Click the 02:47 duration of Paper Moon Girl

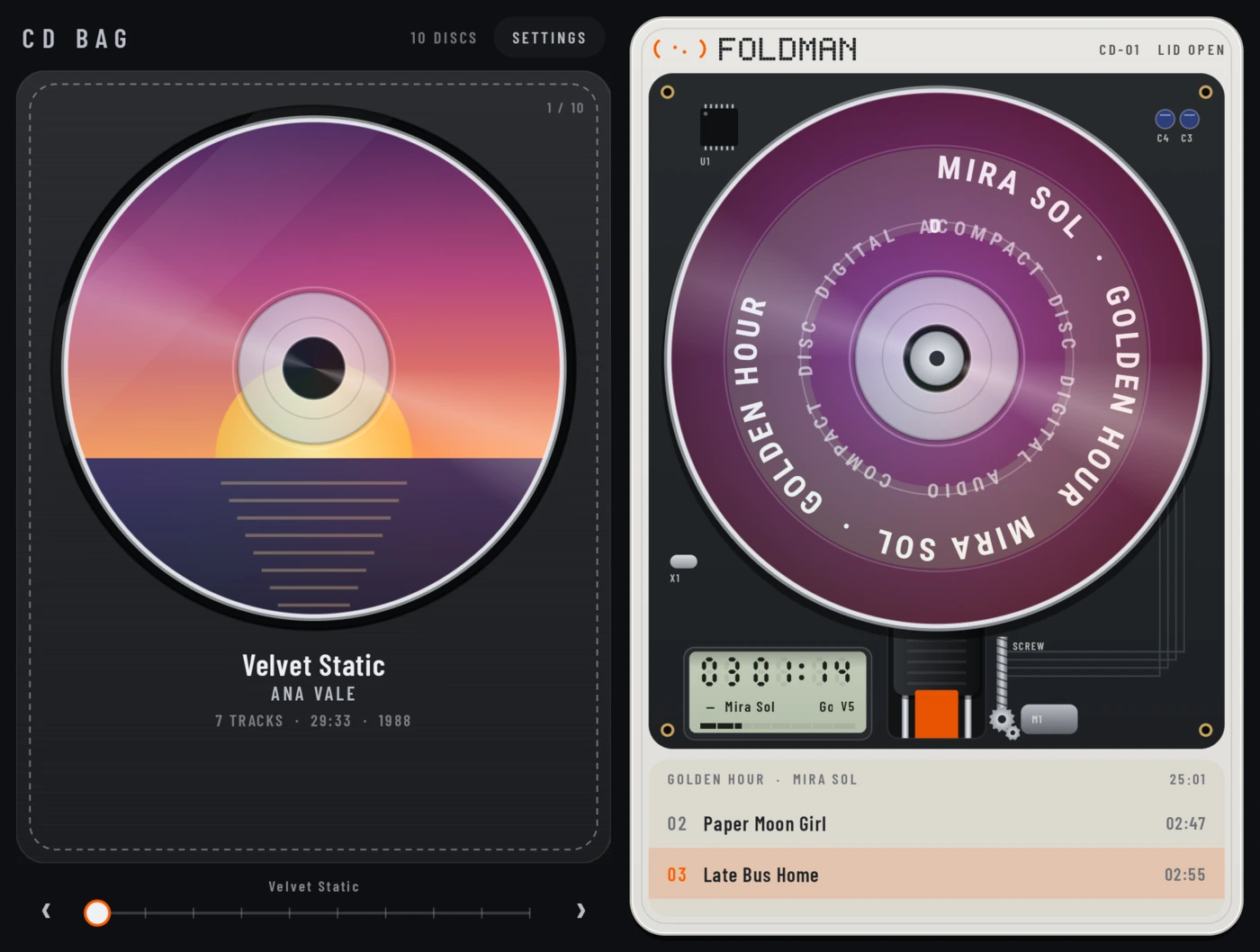[1185, 823]
